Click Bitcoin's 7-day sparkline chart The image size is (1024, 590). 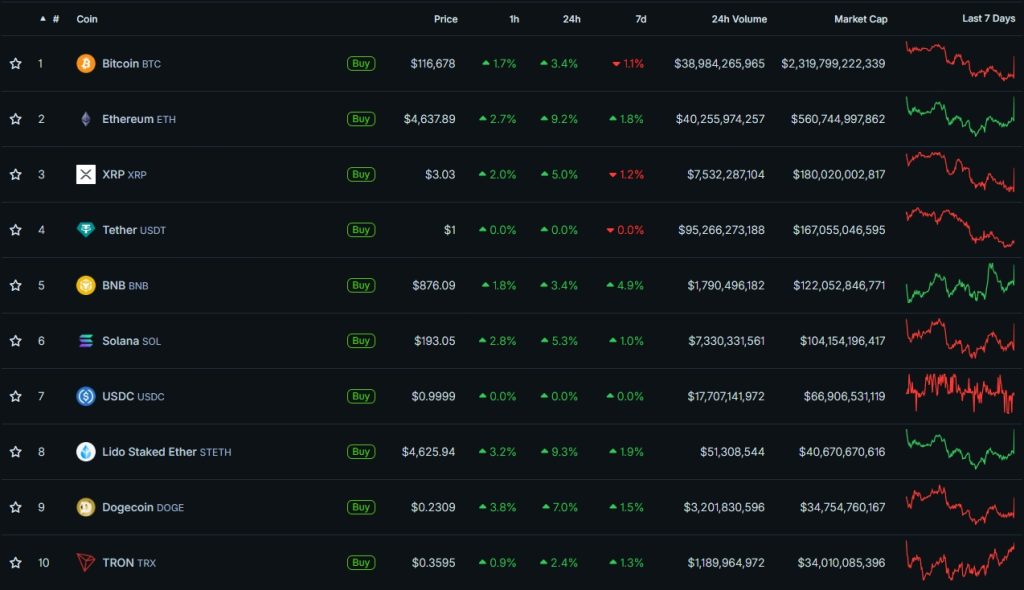(961, 63)
